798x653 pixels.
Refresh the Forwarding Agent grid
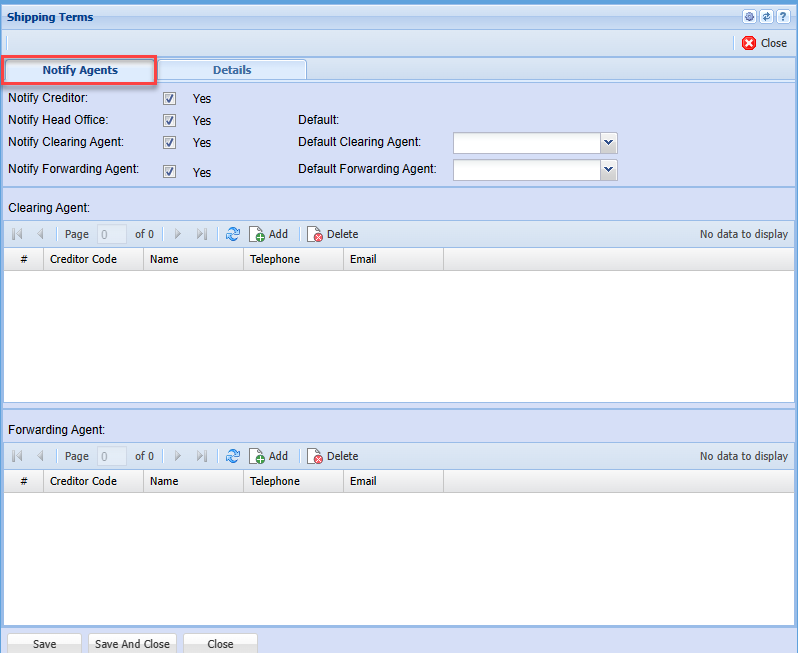click(x=233, y=456)
